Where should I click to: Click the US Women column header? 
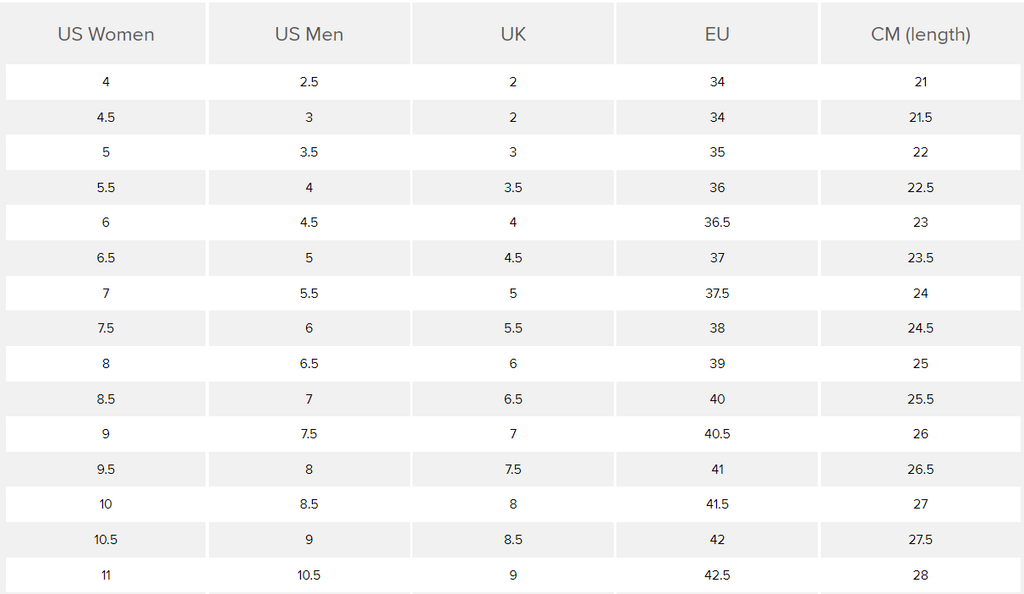(x=106, y=34)
